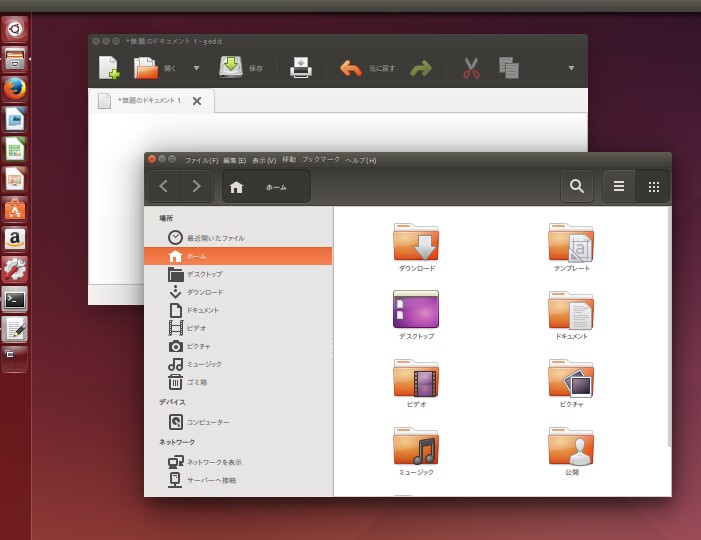
Task: Click the Files icon in the launcher
Action: (x=15, y=59)
